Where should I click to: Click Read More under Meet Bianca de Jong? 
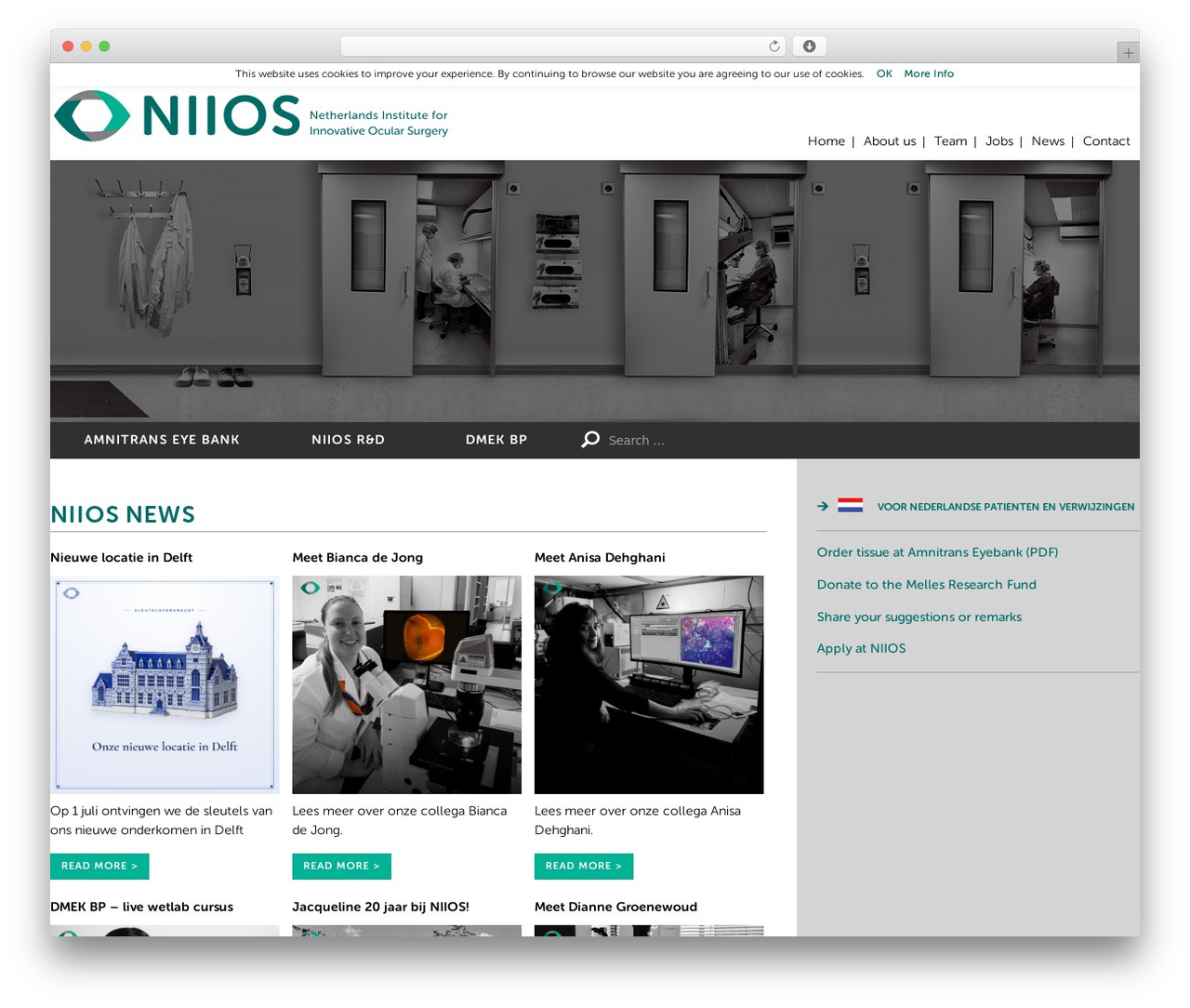tap(341, 866)
